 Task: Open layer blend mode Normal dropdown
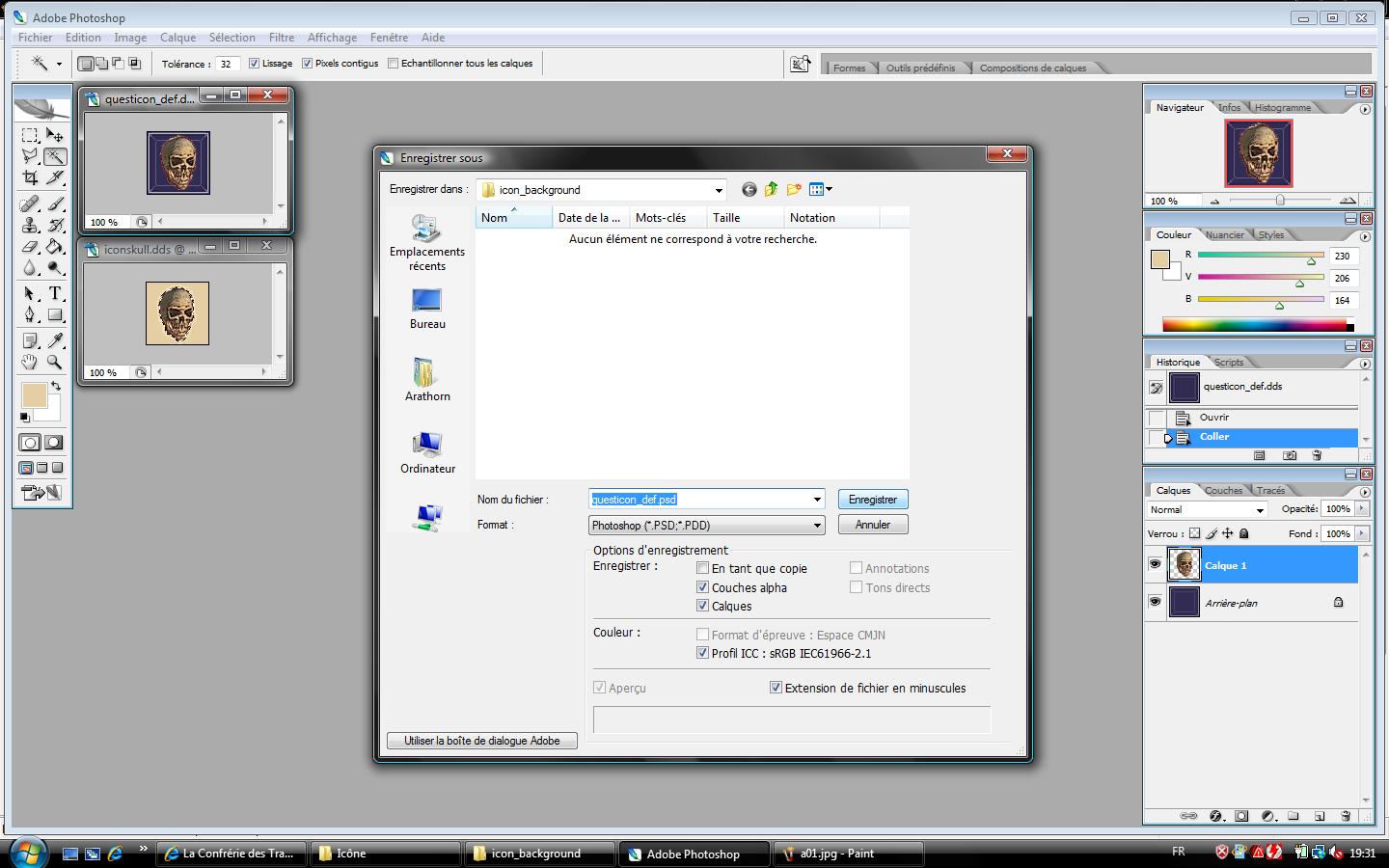pos(1206,509)
